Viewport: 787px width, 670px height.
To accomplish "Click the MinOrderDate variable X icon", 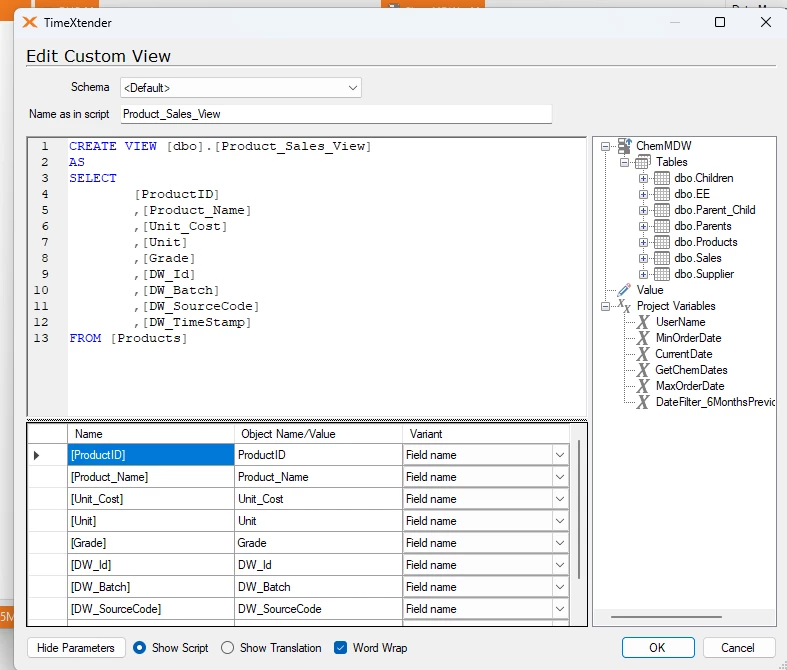I will pos(643,338).
